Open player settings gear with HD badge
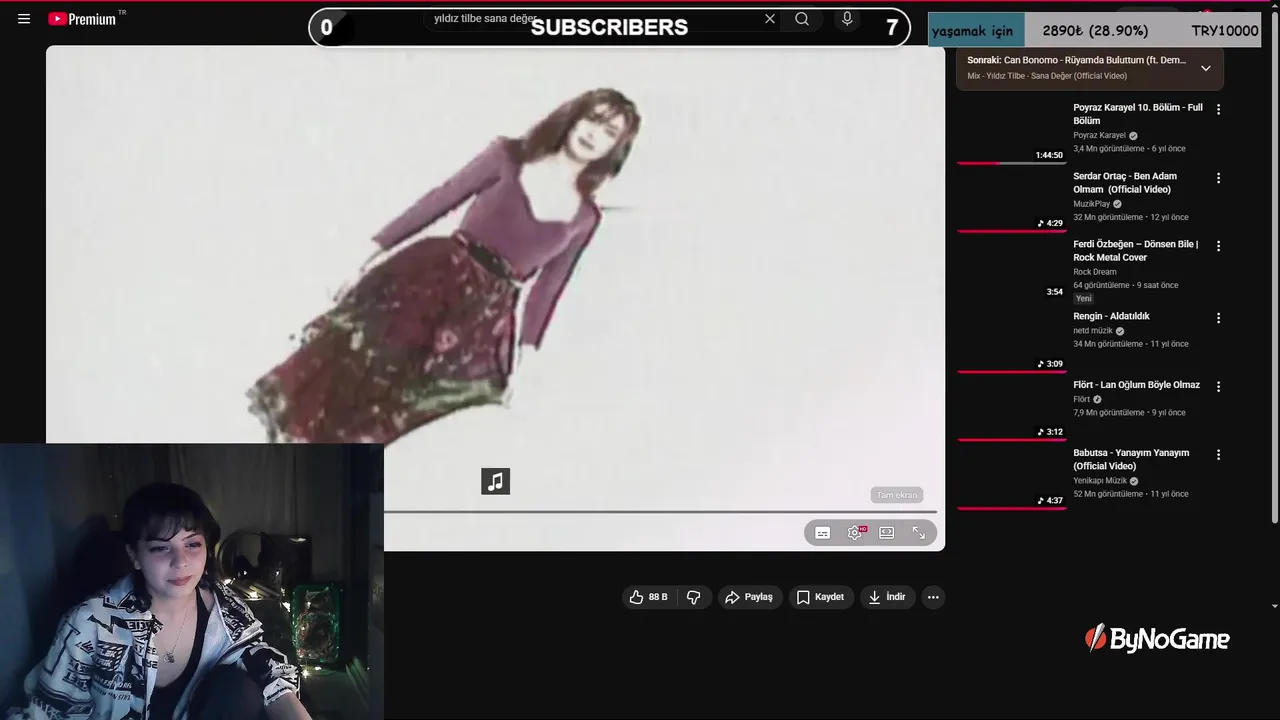 [855, 533]
